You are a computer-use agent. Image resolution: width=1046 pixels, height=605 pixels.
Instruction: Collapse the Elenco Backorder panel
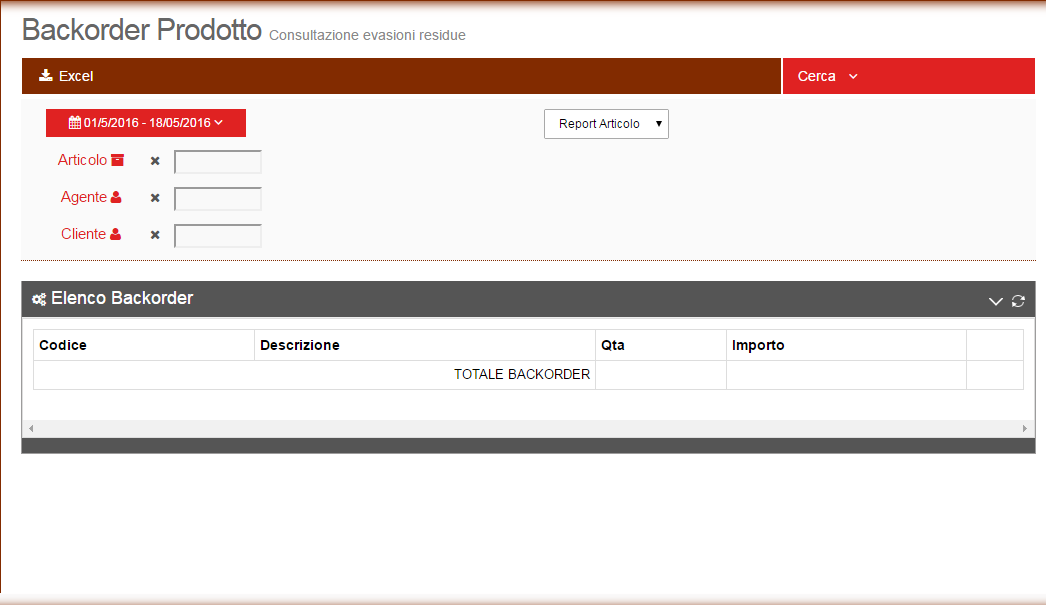(x=995, y=301)
